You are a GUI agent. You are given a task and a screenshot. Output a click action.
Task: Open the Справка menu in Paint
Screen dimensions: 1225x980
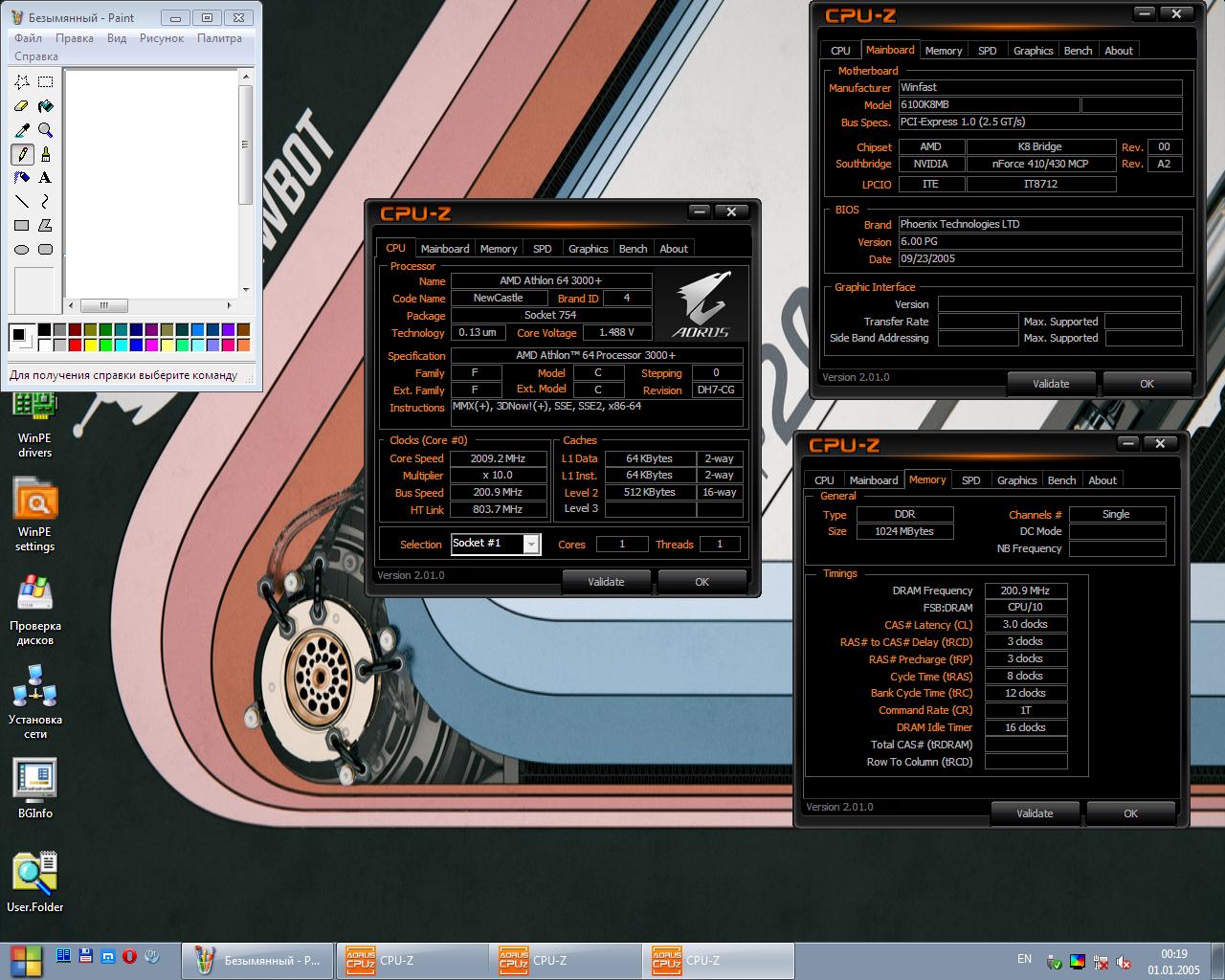click(x=36, y=56)
